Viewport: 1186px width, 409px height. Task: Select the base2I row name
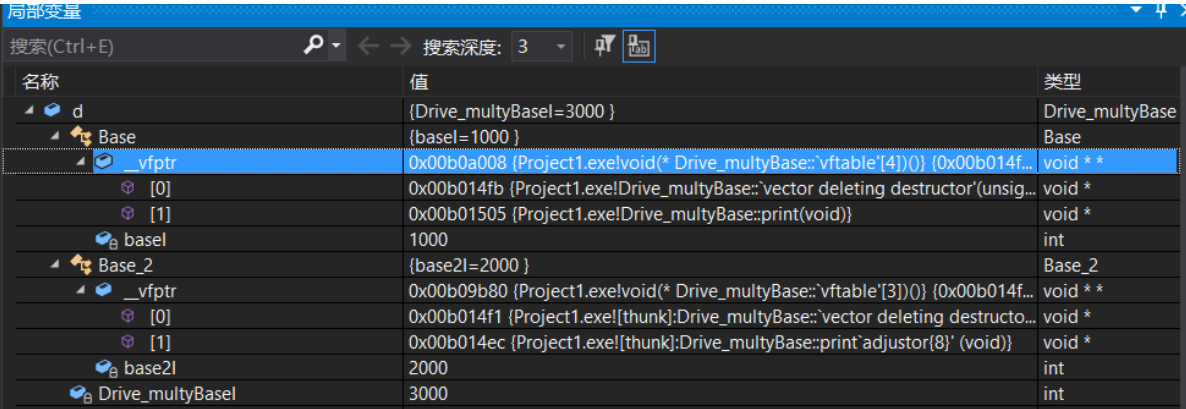point(150,368)
